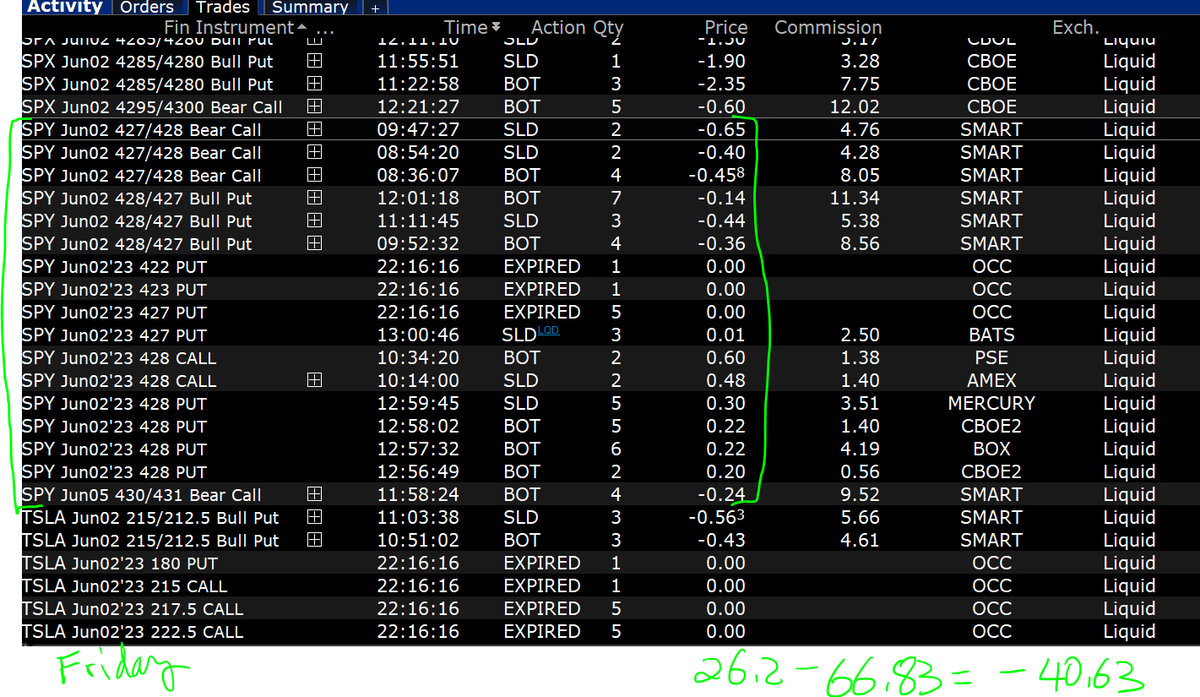This screenshot has height=697, width=1200.
Task: Select the SPY Jun02'23 423 PUT row
Action: pyautogui.click(x=610, y=290)
